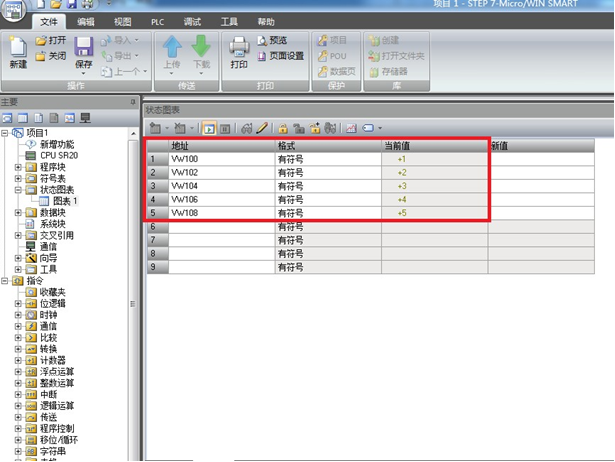Switch to the 帮助 ribbon tab
615x462 pixels.
click(x=266, y=22)
